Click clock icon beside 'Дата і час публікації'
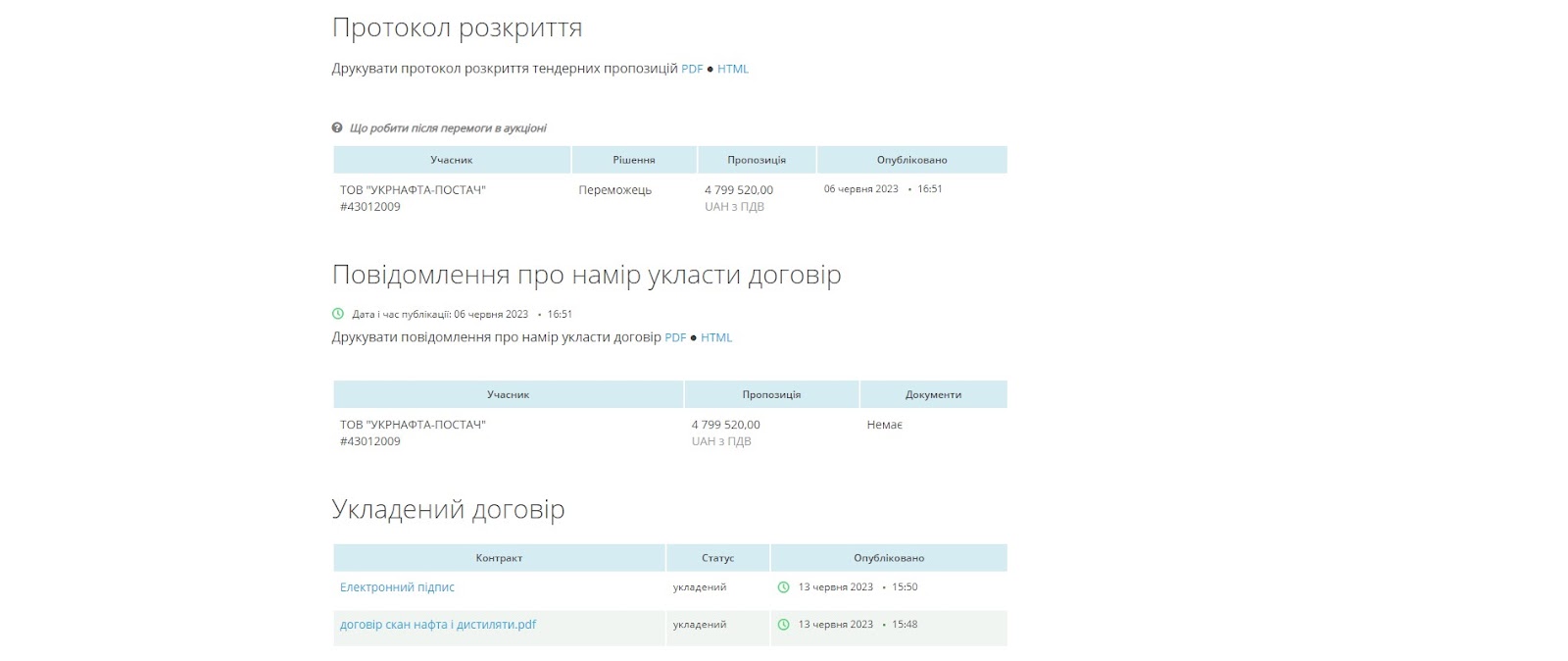 [x=338, y=314]
